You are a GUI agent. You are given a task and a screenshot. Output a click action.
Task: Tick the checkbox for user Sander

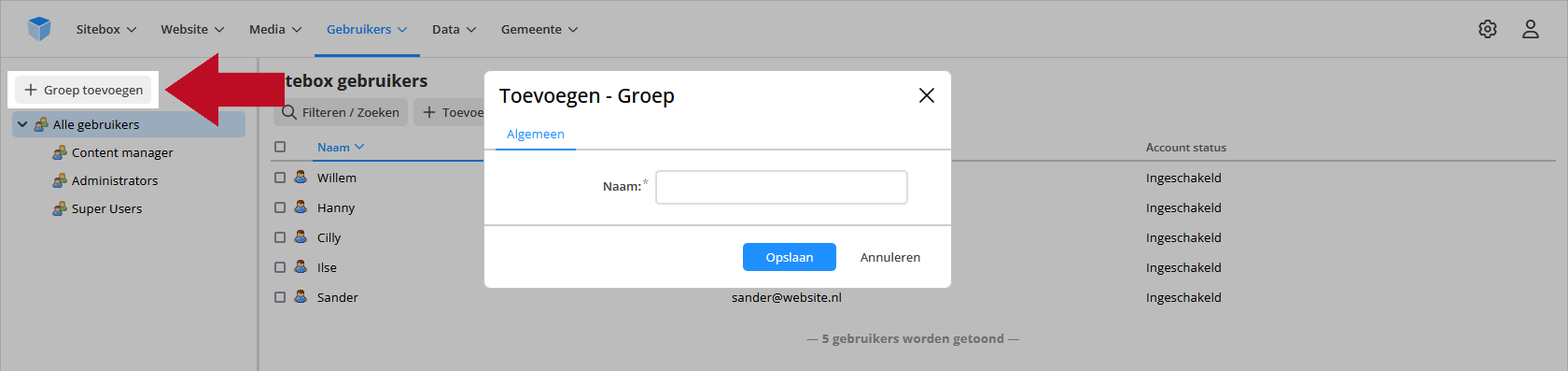tap(280, 297)
